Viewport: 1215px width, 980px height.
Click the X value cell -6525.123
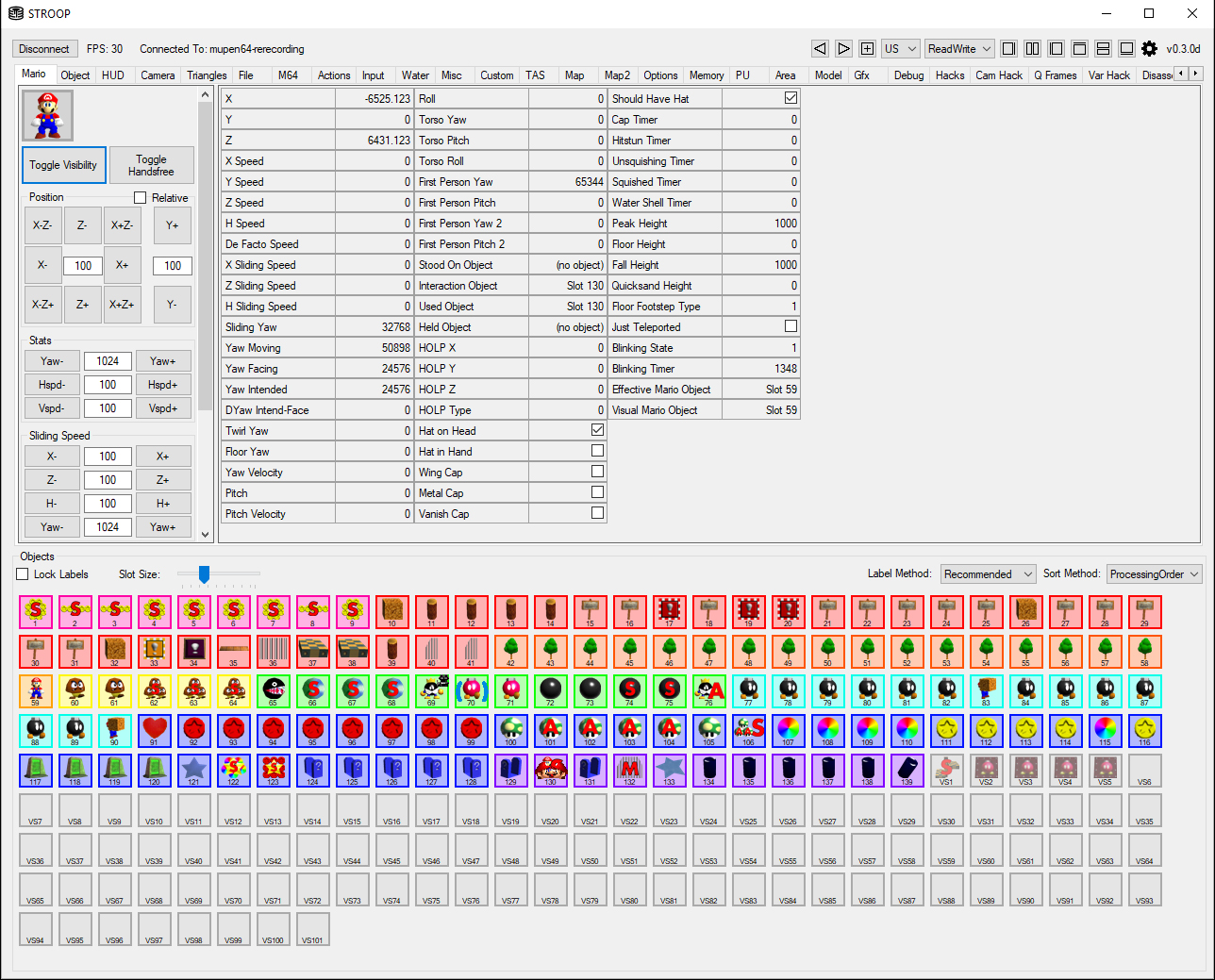(x=374, y=98)
